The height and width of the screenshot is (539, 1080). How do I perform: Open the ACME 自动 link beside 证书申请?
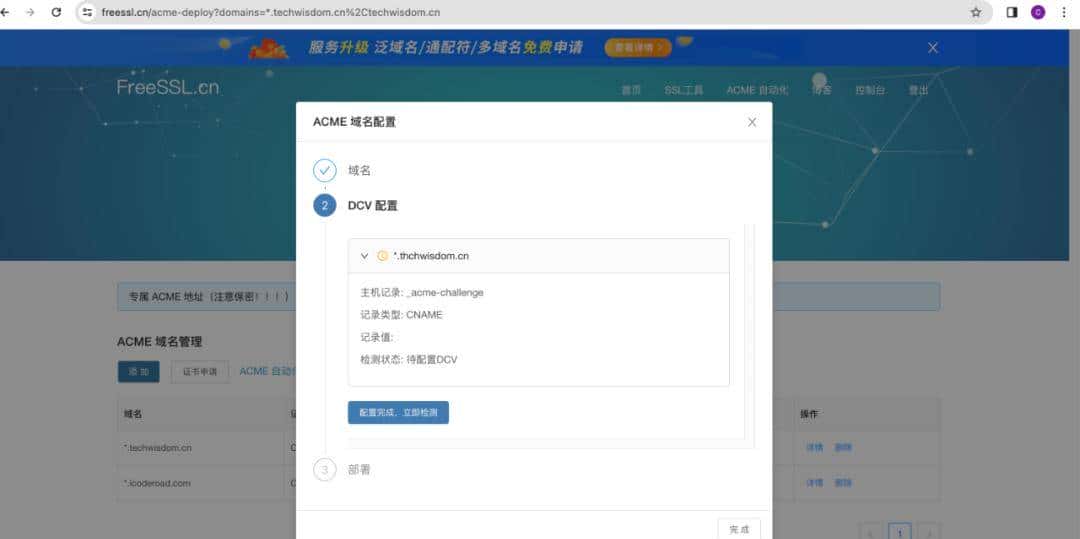tap(267, 371)
